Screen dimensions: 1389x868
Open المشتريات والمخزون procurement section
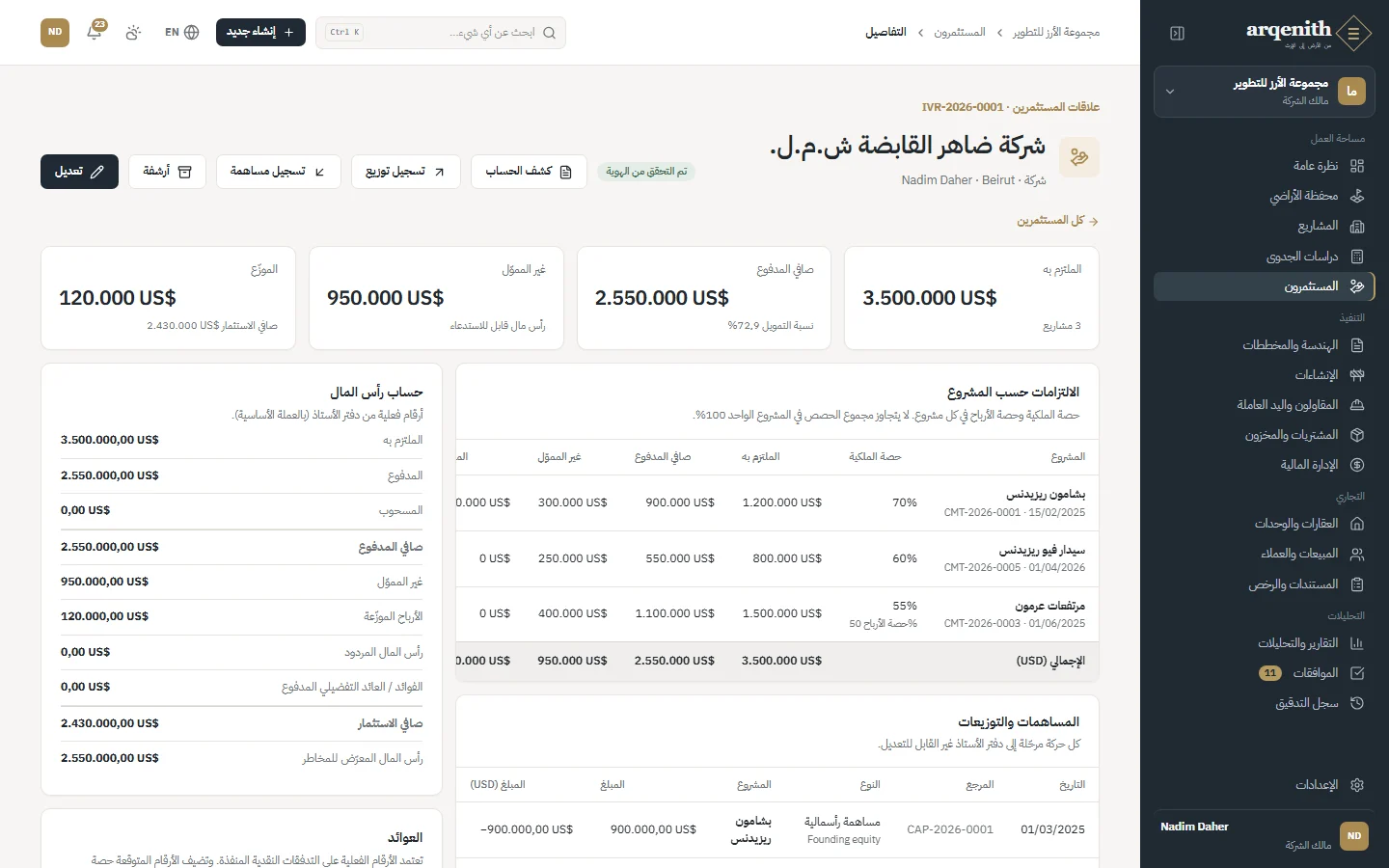pos(1265,435)
